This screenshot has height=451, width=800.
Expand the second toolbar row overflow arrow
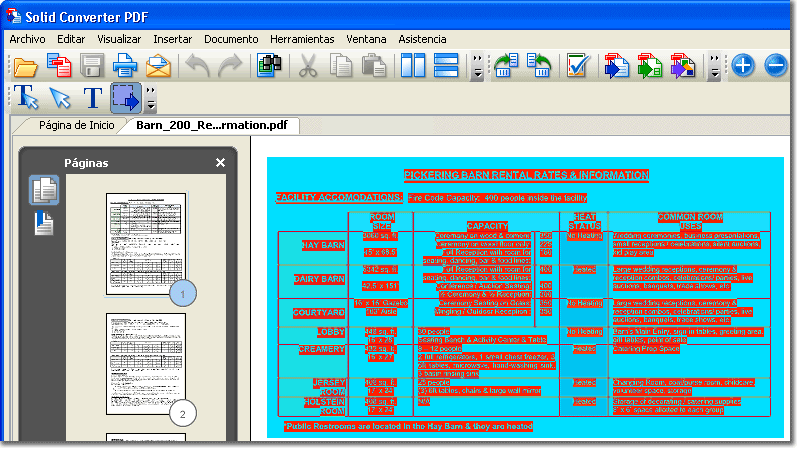pyautogui.click(x=151, y=99)
